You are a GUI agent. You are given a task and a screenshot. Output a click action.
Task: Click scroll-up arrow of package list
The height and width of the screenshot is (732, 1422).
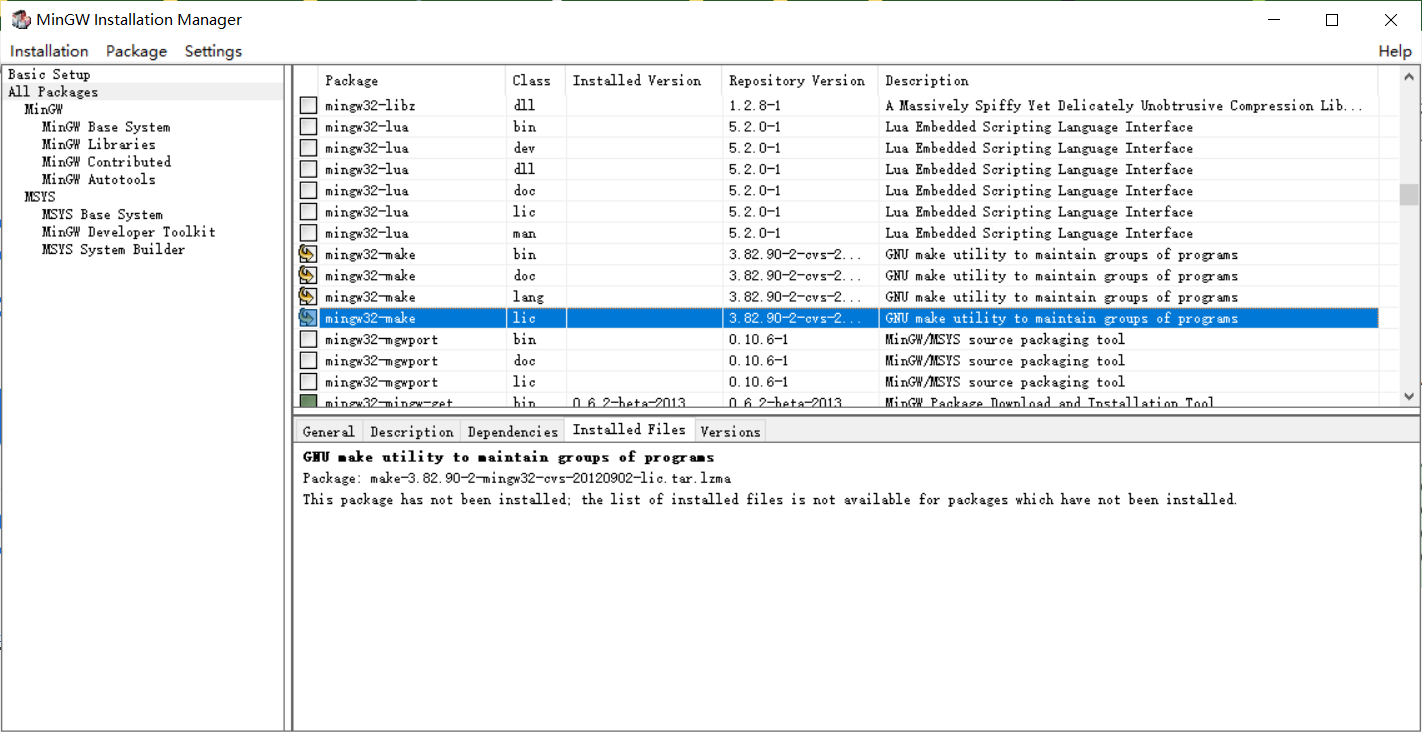click(1409, 78)
